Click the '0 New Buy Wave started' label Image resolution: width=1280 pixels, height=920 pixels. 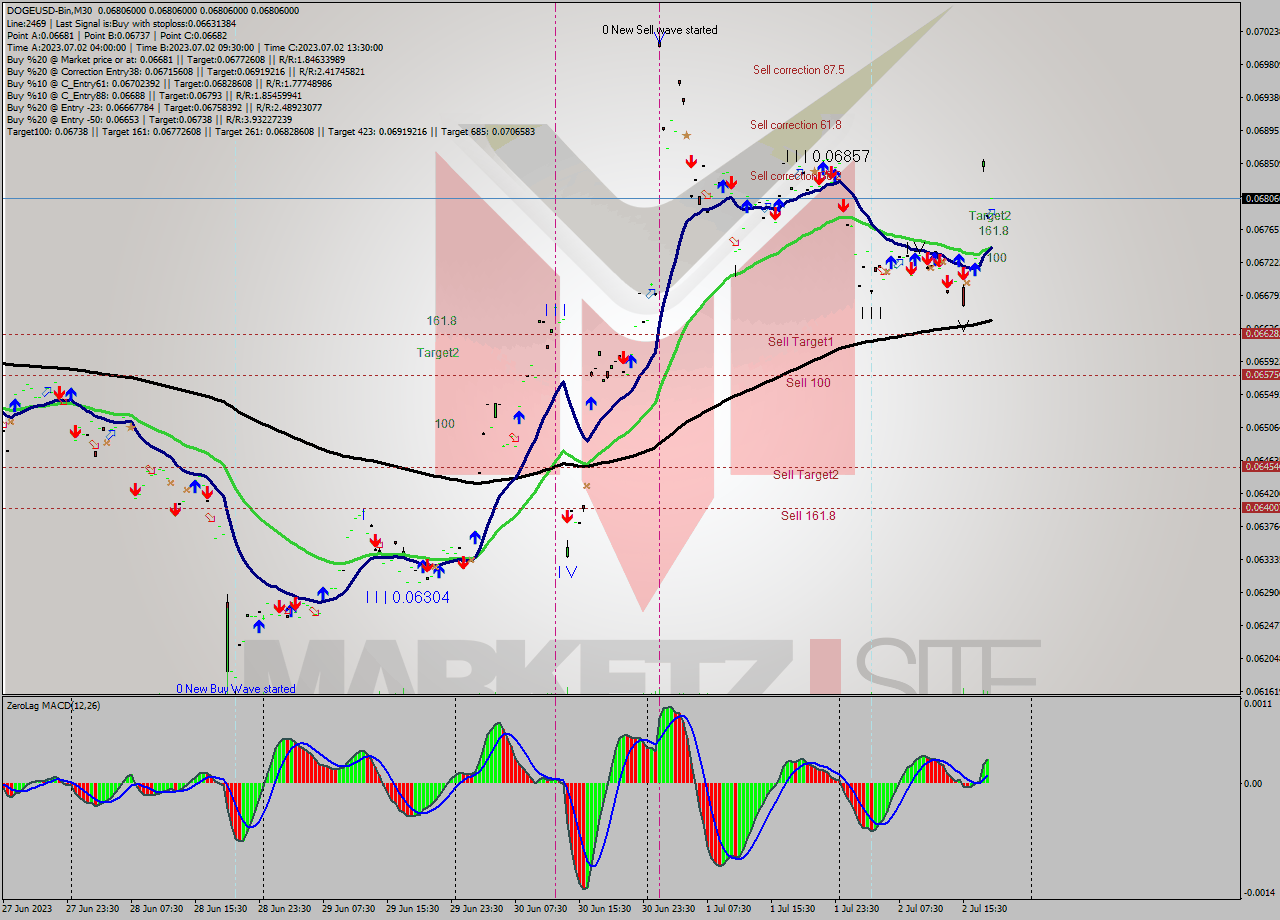tap(236, 689)
